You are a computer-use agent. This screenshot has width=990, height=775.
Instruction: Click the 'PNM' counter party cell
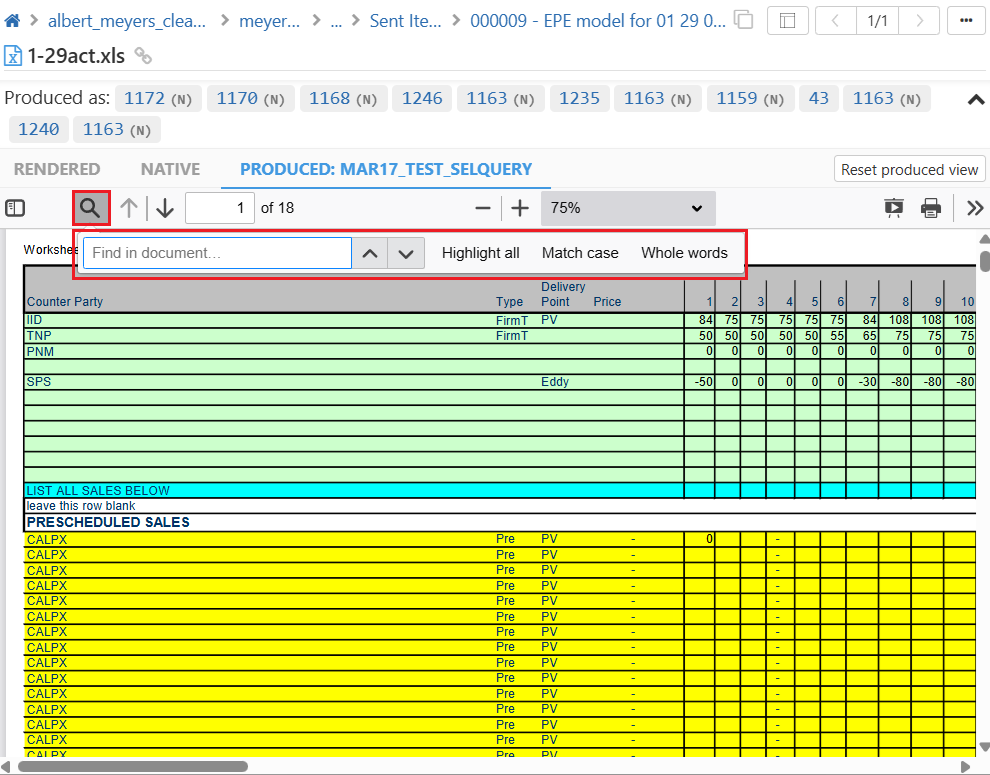[x=40, y=351]
